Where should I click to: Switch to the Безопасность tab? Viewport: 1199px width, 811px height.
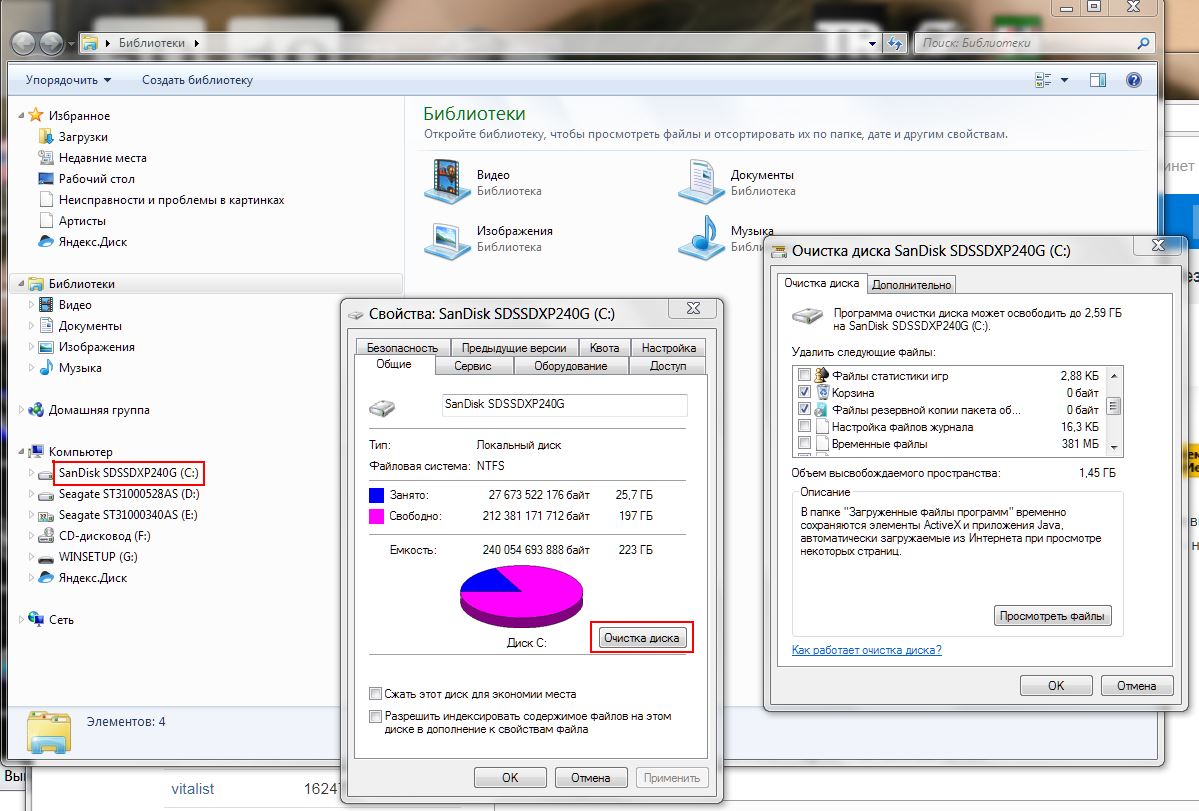[402, 348]
